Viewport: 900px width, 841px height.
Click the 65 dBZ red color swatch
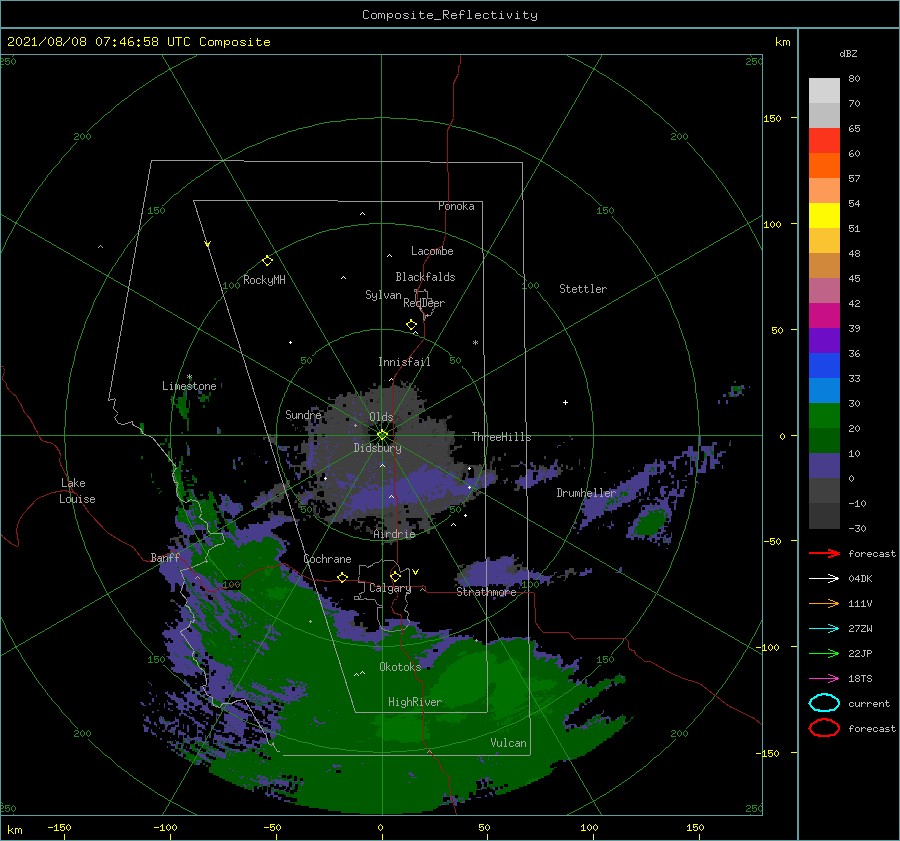tap(824, 141)
